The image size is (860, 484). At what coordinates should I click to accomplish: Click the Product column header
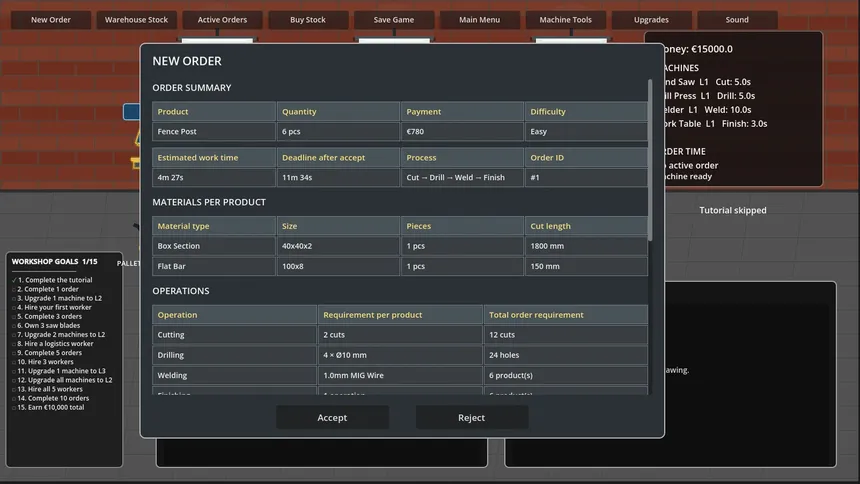point(214,111)
